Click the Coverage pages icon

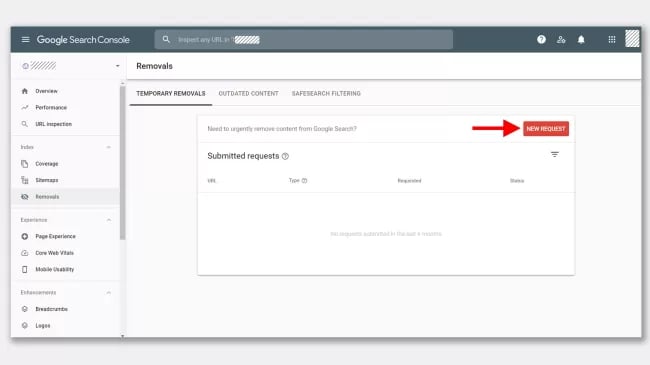(x=24, y=164)
